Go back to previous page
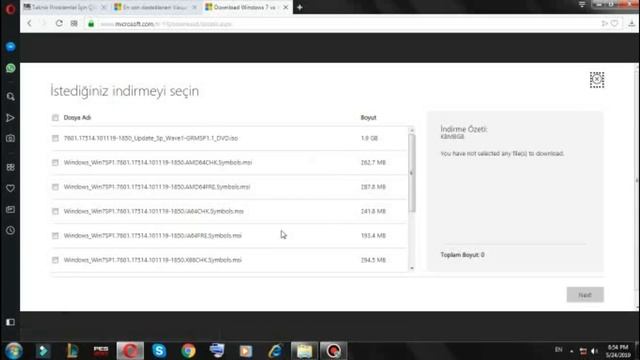 (x=29, y=24)
